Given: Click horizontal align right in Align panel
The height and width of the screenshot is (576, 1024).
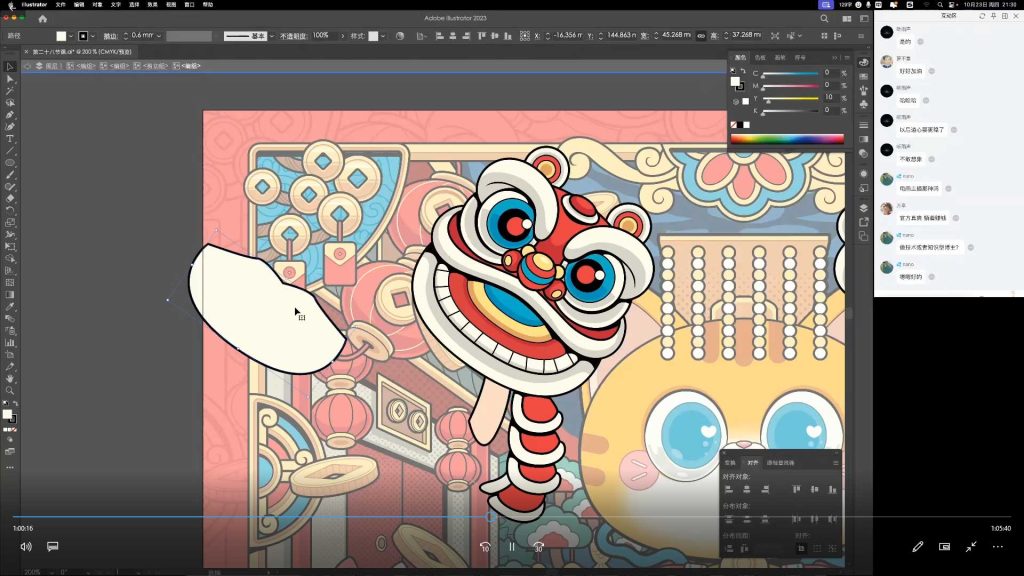Looking at the screenshot, I should pyautogui.click(x=765, y=489).
